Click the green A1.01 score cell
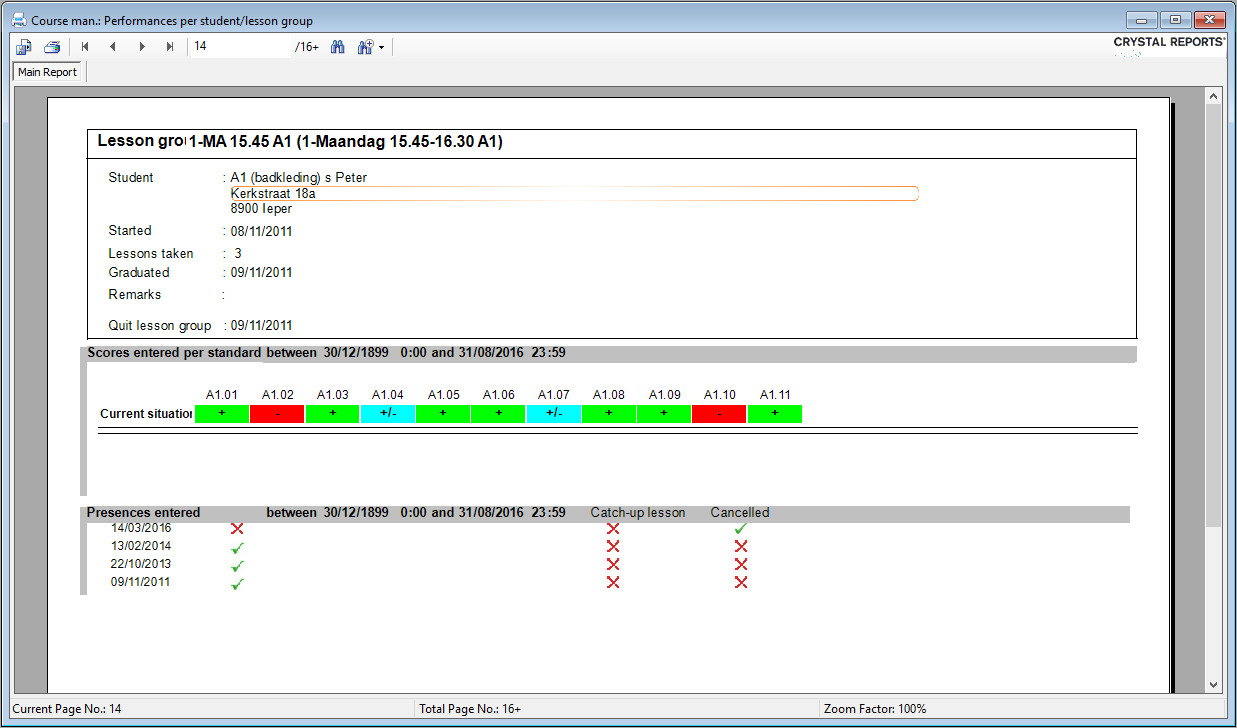 [x=222, y=414]
